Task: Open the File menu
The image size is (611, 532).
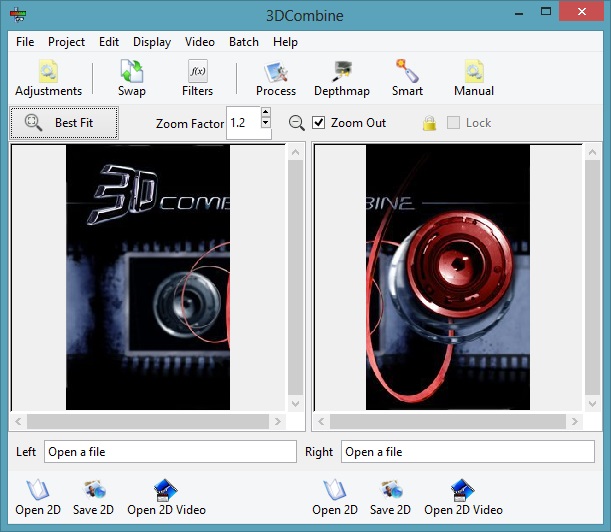Action: coord(25,42)
